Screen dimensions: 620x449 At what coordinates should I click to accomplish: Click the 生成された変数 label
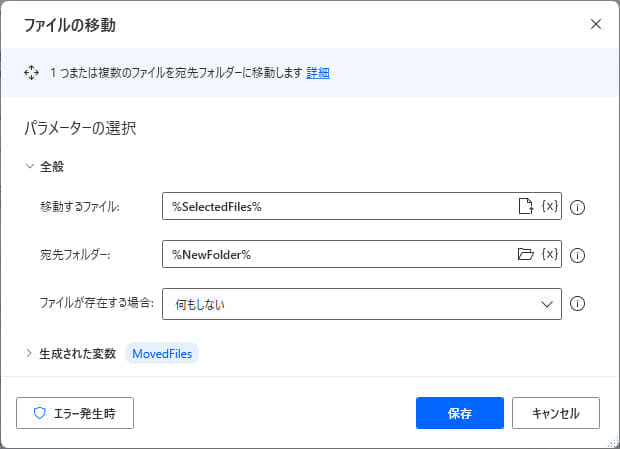(x=78, y=353)
